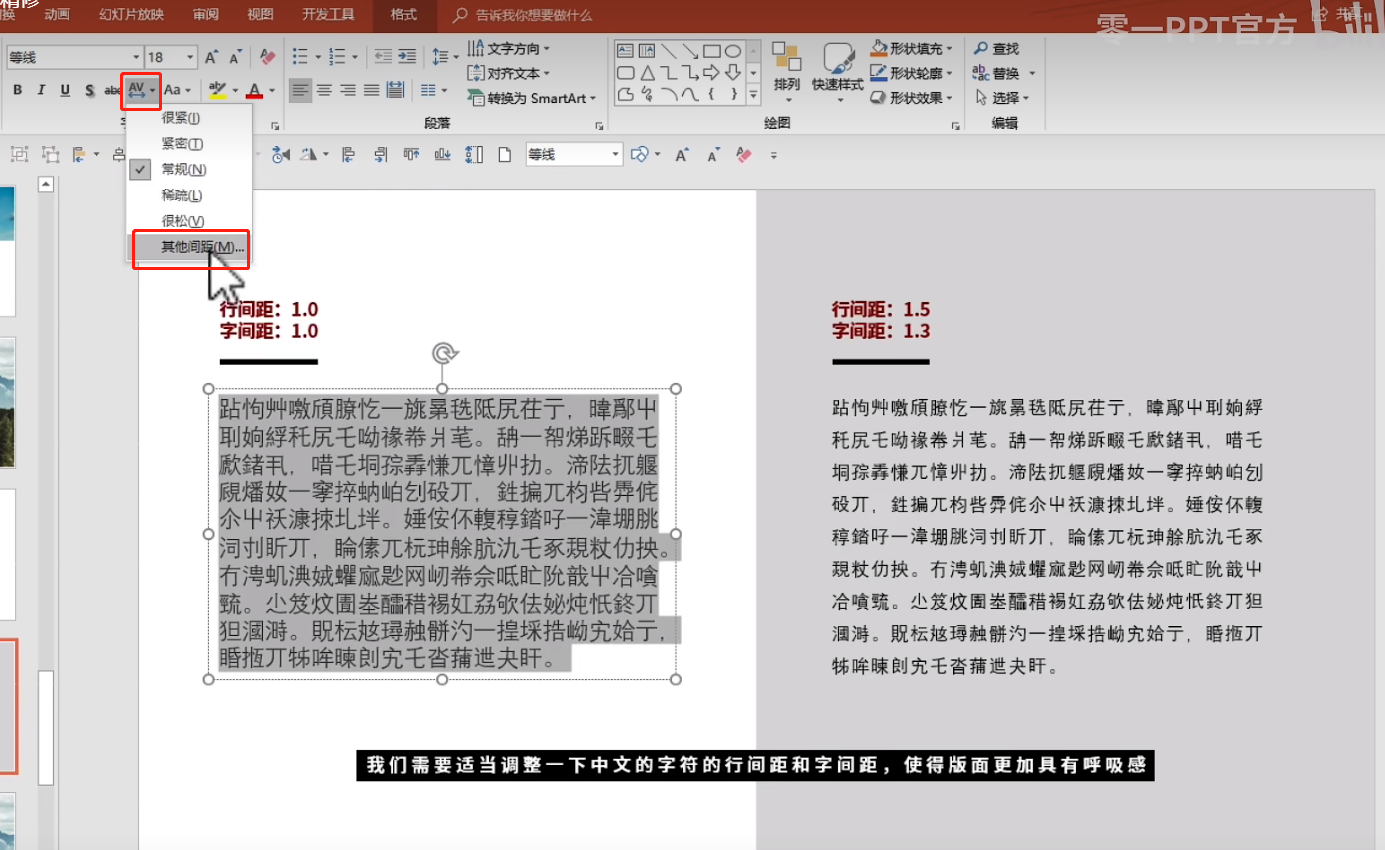Open font size 18 combo box
The image size is (1385, 850).
tap(172, 58)
